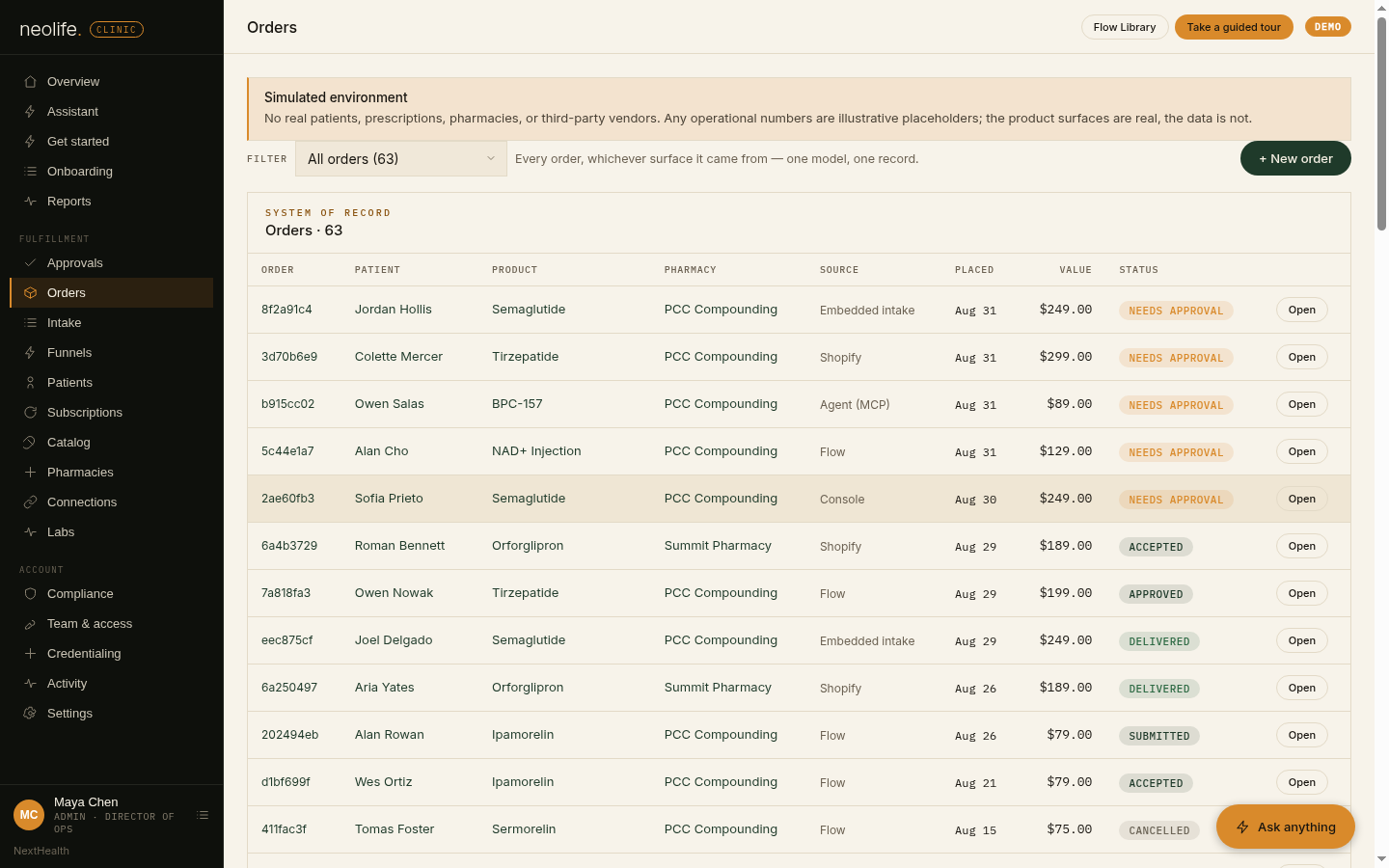Select order ID 5c44e1a7
Screen dimensions: 1389x868
click(287, 451)
